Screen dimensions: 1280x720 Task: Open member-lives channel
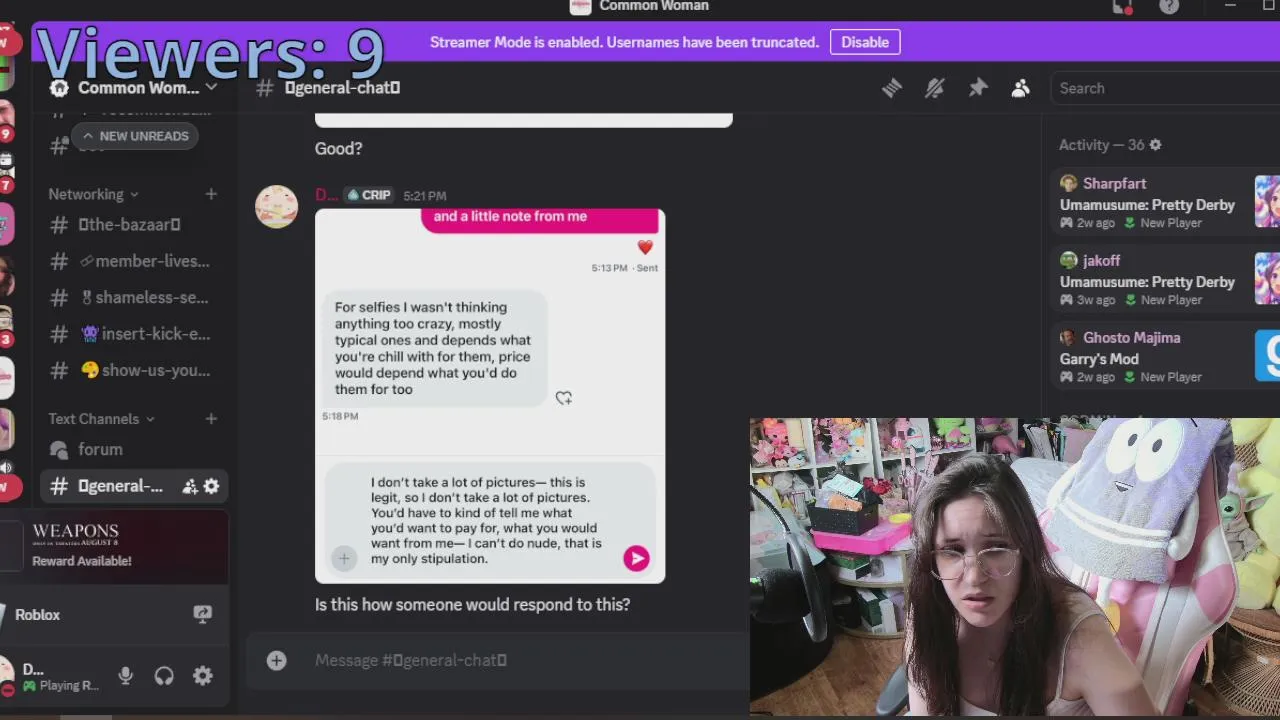click(134, 261)
